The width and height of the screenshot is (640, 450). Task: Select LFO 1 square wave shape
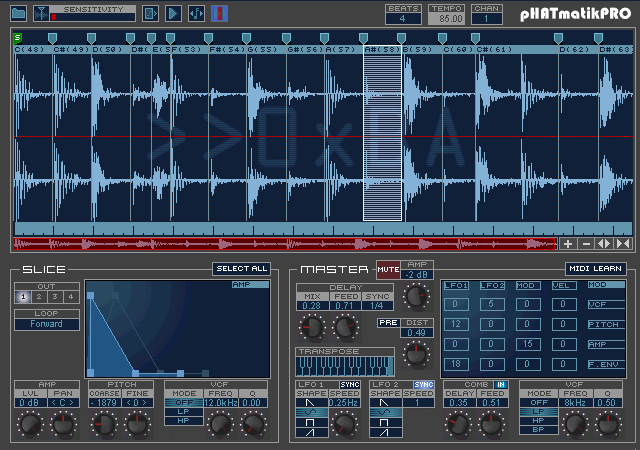pos(311,422)
